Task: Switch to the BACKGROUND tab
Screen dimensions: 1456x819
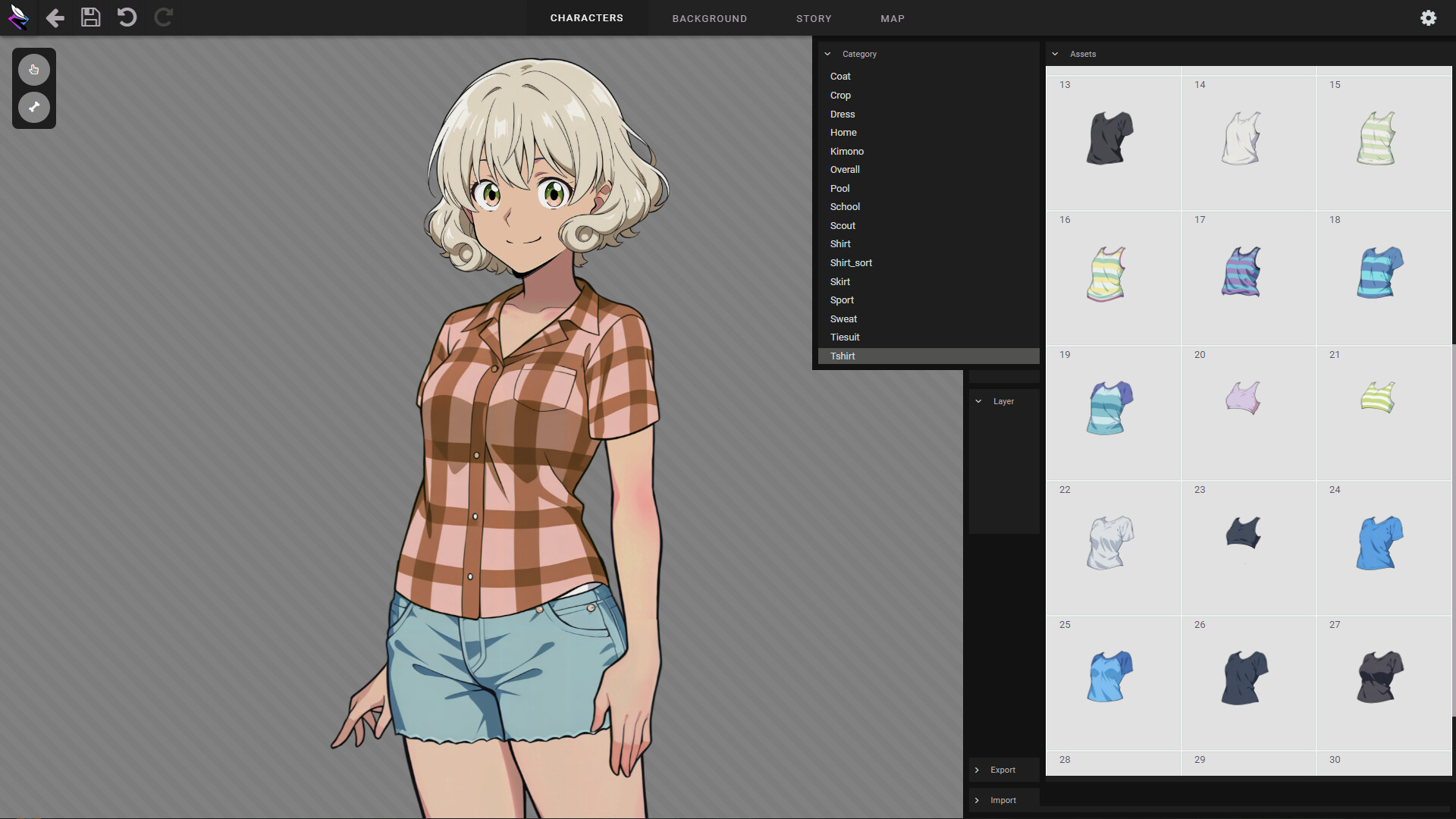Action: tap(709, 18)
